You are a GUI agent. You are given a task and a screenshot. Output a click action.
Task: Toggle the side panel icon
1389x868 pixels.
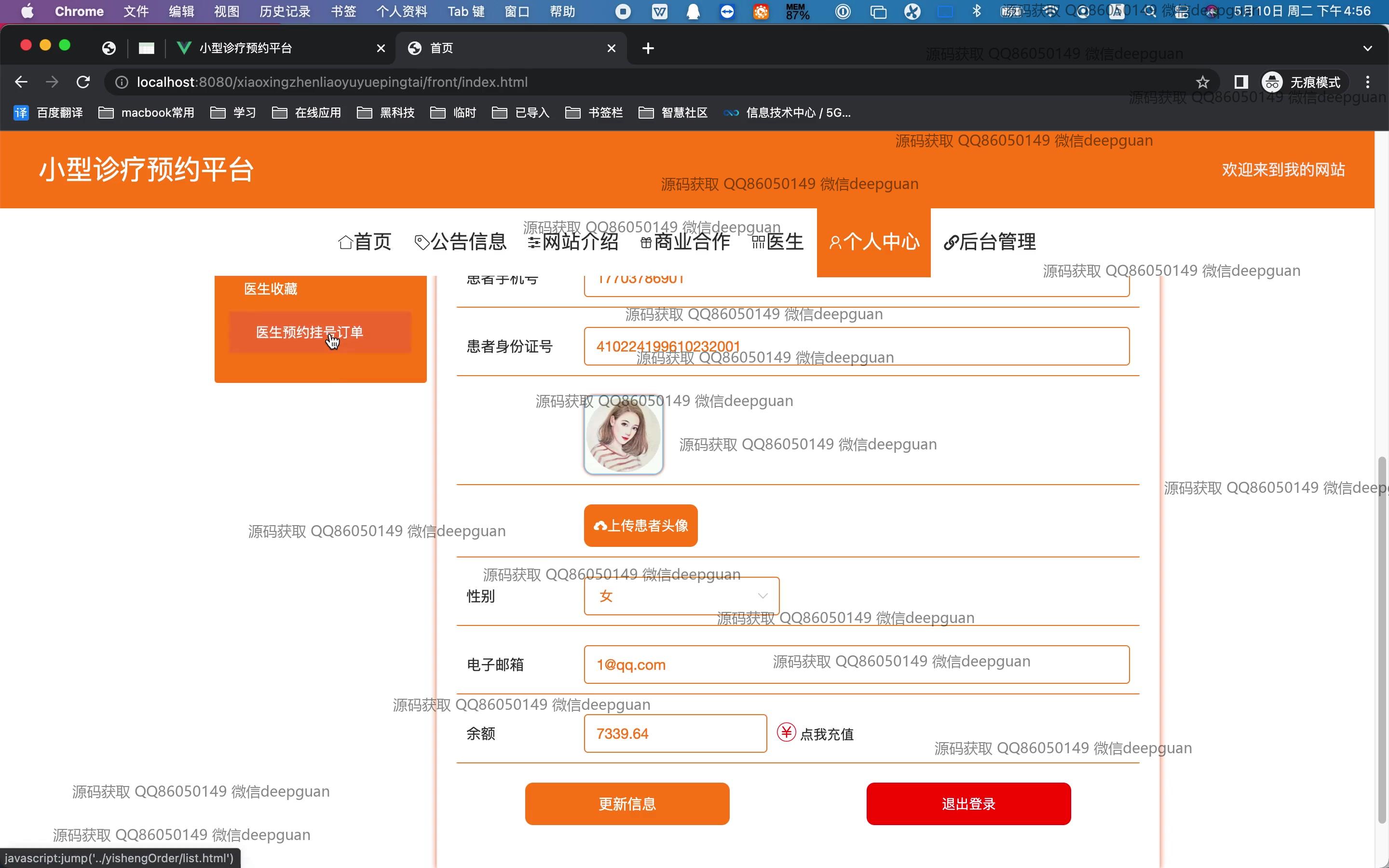1240,82
